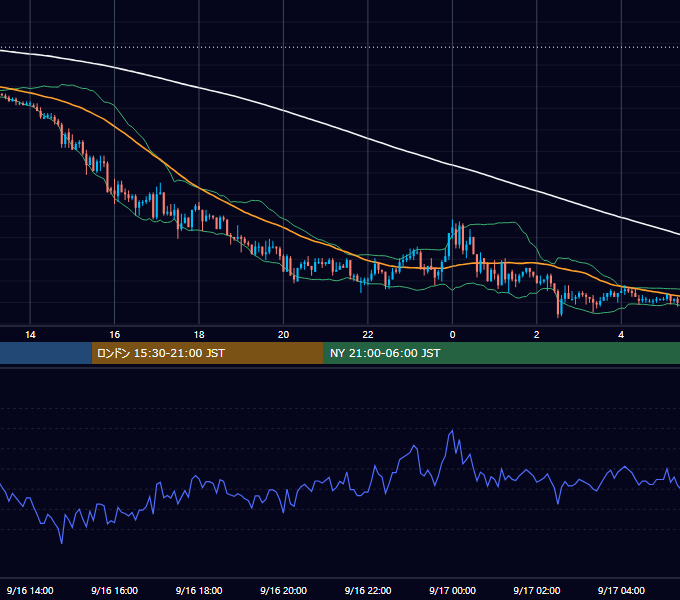This screenshot has width=680, height=600.
Task: Click the 9/16 20:00 label on indicator axis
Action: 283,590
